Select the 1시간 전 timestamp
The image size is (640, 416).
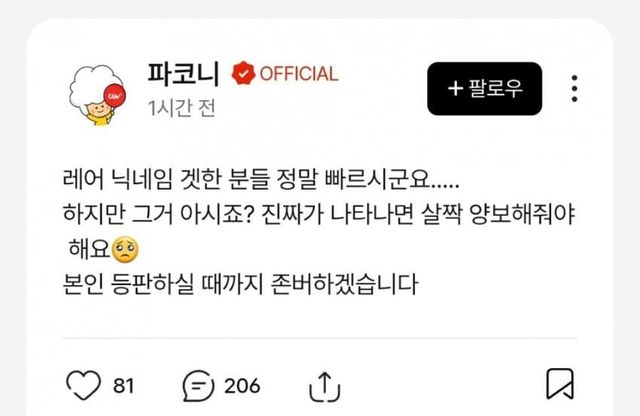click(x=182, y=108)
